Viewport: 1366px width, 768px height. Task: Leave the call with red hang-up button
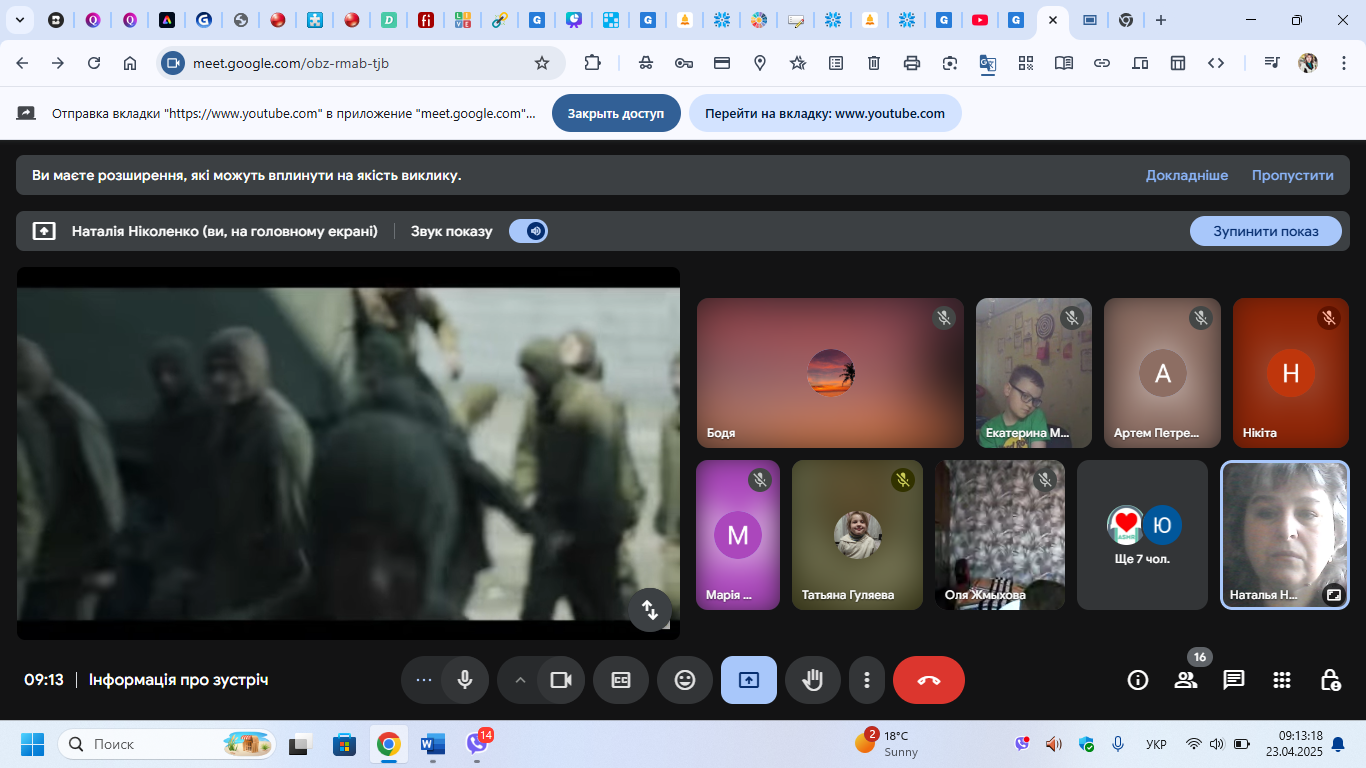[929, 680]
